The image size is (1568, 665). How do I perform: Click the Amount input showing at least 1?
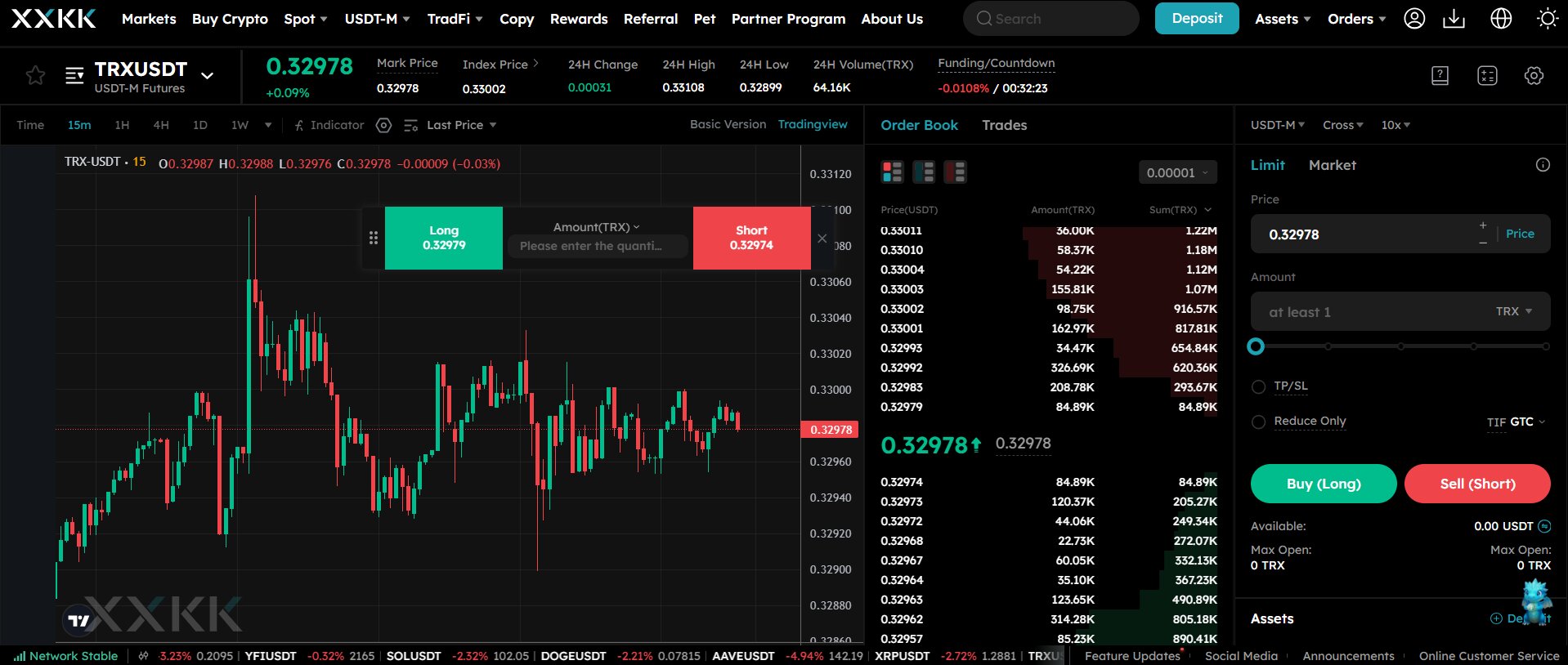1400,311
